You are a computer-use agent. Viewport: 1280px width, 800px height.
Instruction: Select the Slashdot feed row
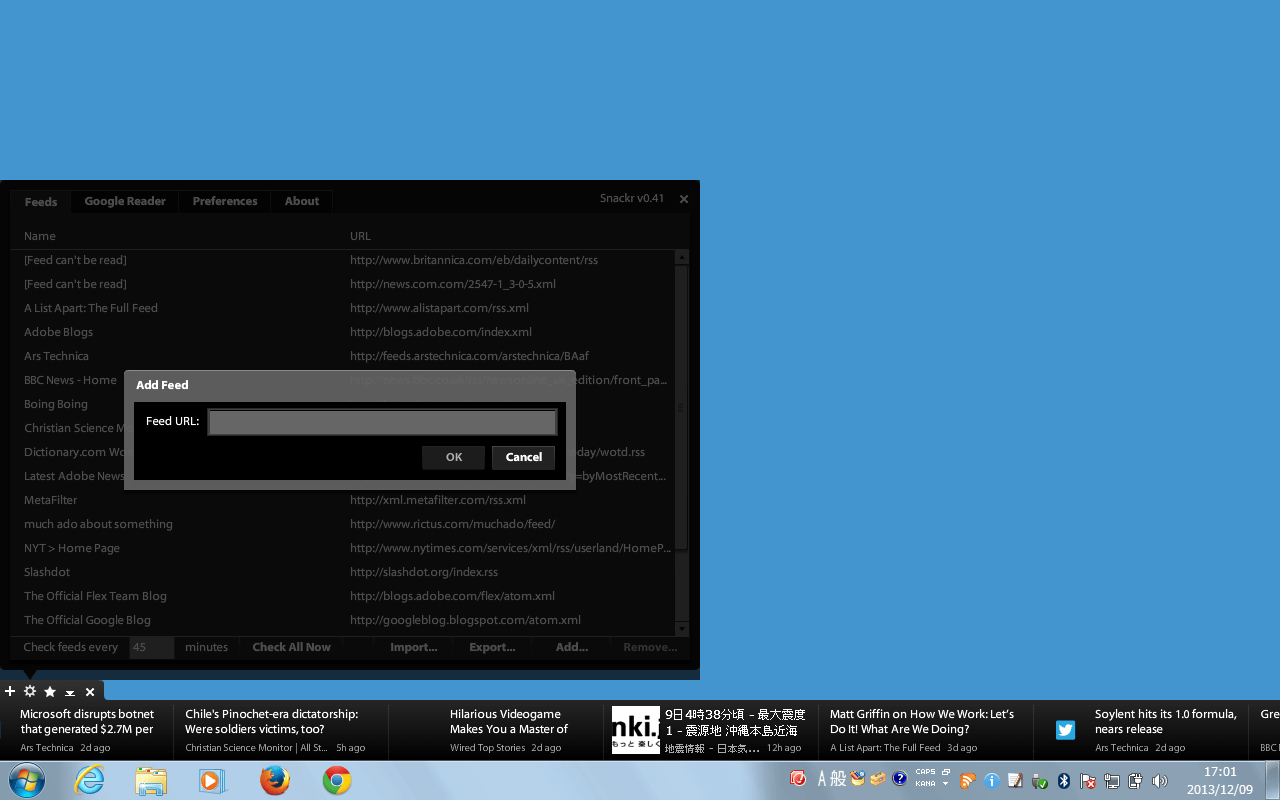pos(343,572)
